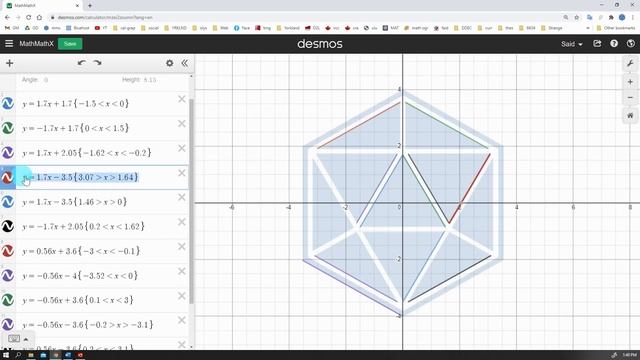Remove the y=-0.56x+3.6 expression

(182, 296)
